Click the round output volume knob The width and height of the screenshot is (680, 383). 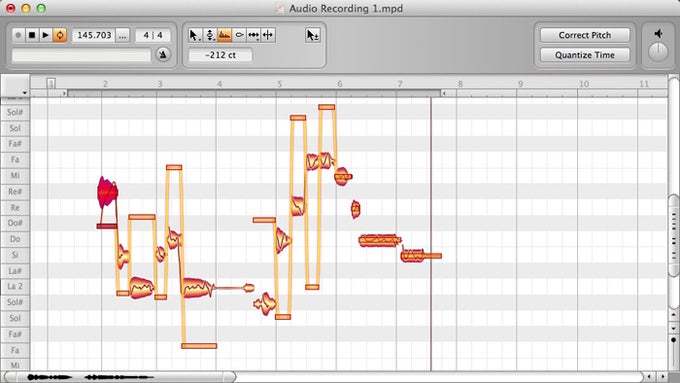click(x=658, y=52)
